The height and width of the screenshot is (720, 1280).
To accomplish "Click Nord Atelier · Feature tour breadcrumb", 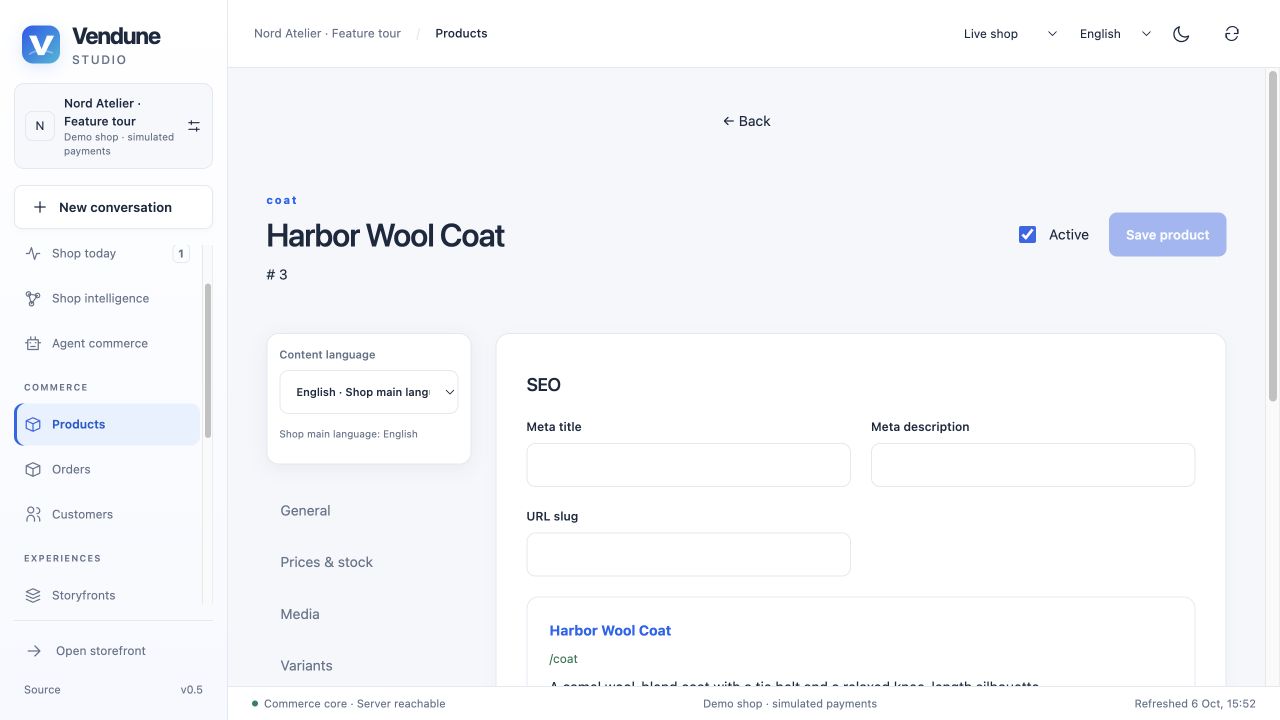I will [x=327, y=33].
